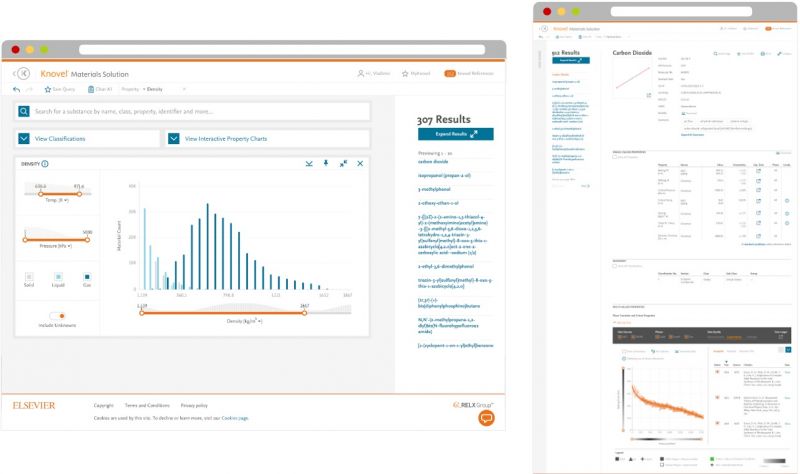Viewport: 800px width, 474px height.
Task: Click the first graph icon in properties table
Action: [758, 171]
